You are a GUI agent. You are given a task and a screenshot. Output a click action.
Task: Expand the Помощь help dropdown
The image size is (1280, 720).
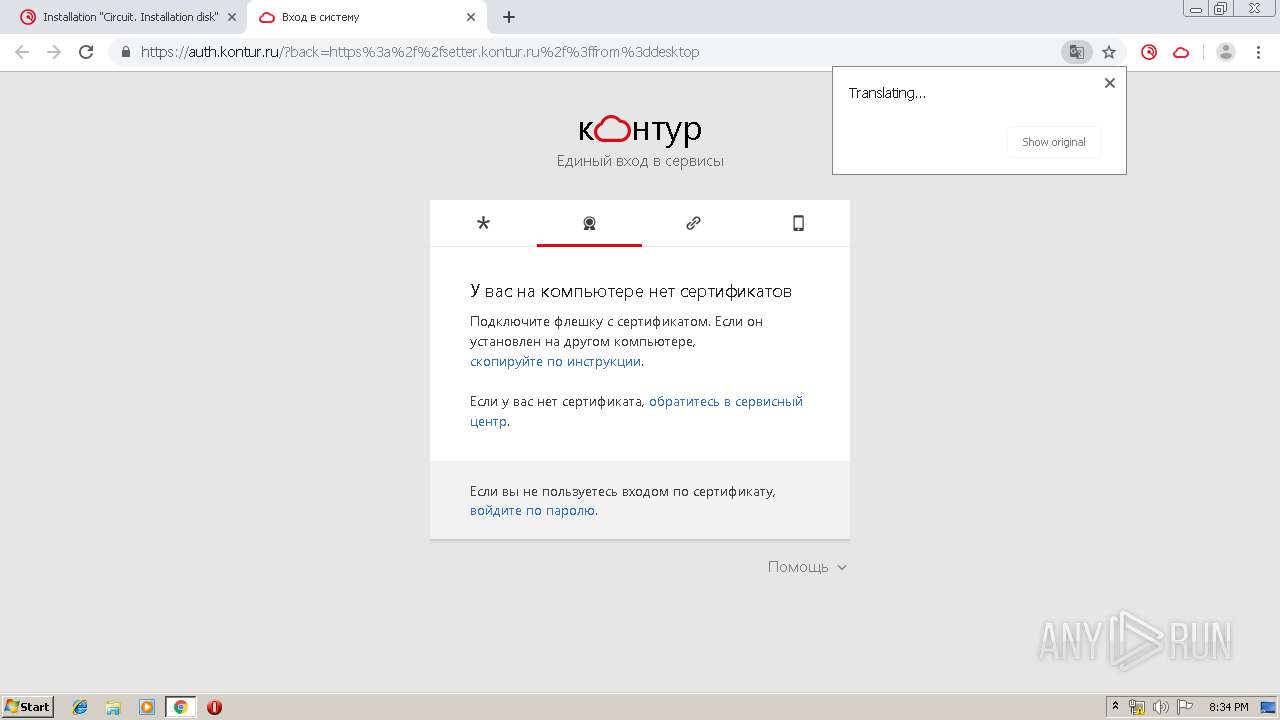click(807, 567)
